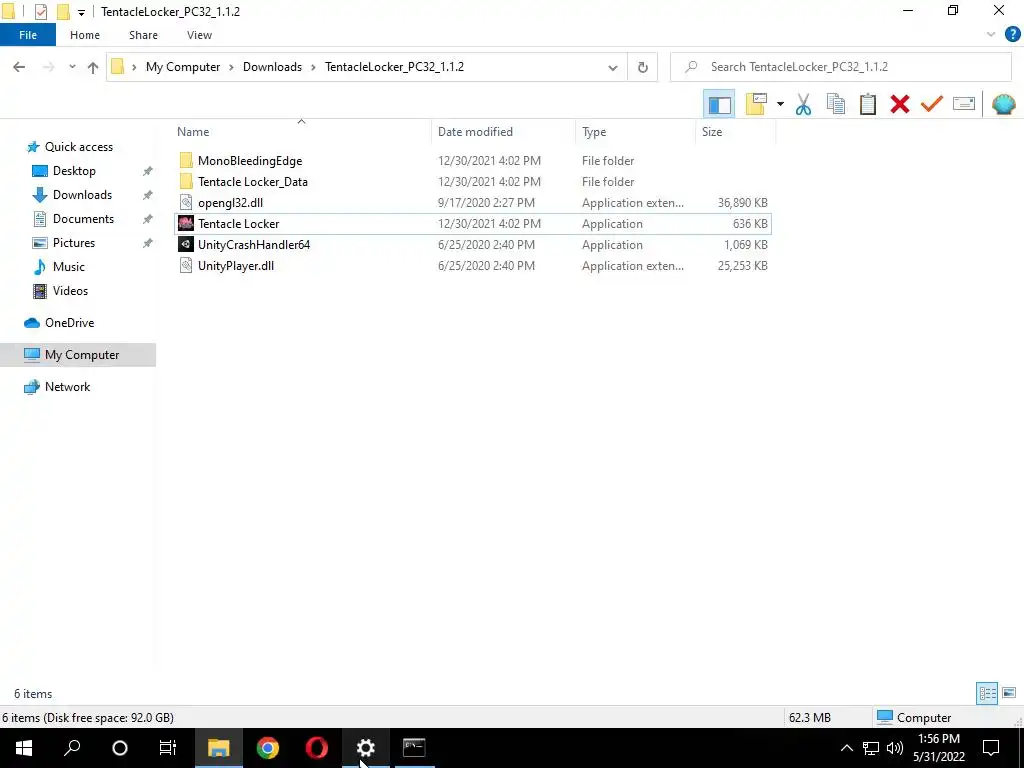The image size is (1024, 768).
Task: Select the Tentacle Locker_Data folder
Action: pyautogui.click(x=252, y=182)
